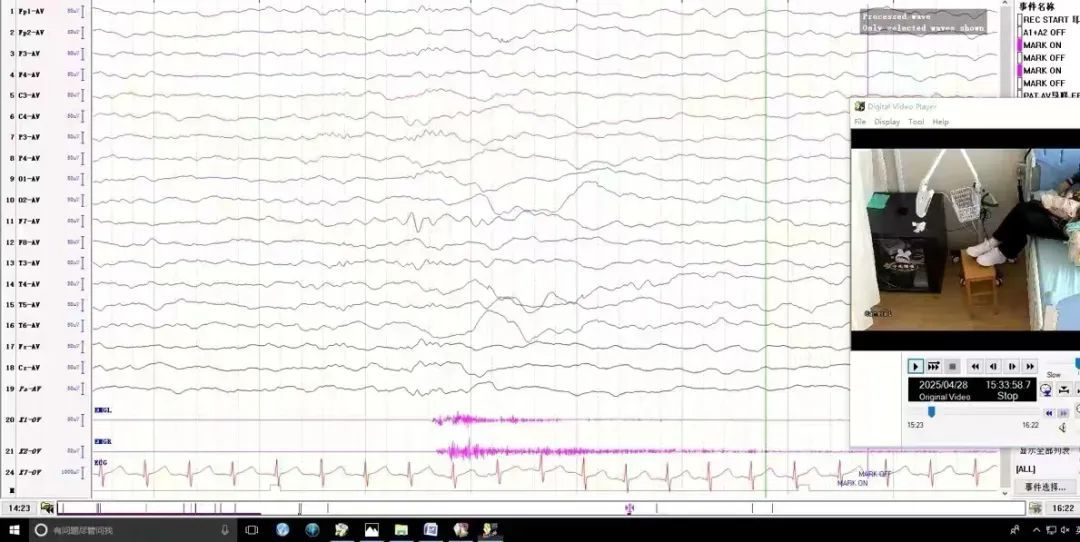Open the Display menu in video player
Viewport: 1080px width, 542px height.
[x=887, y=122]
